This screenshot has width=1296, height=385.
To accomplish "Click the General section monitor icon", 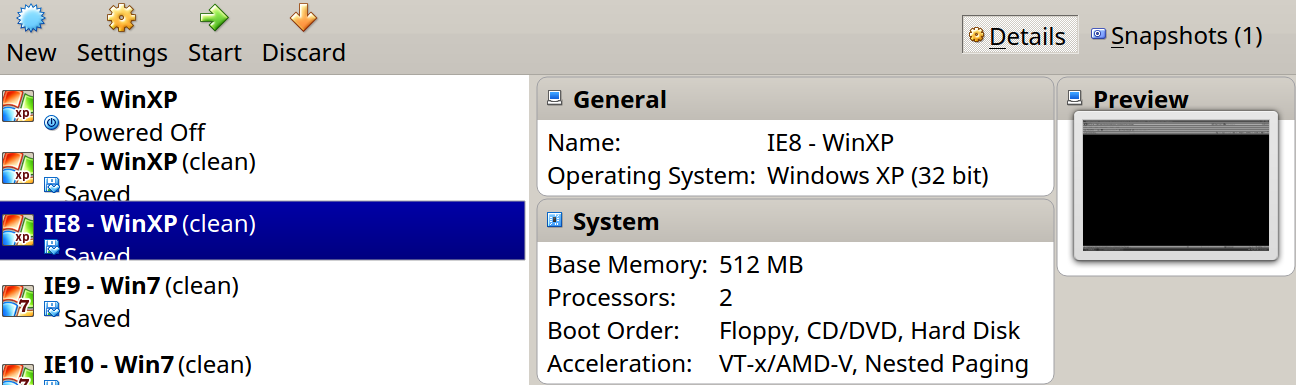I will pyautogui.click(x=555, y=98).
